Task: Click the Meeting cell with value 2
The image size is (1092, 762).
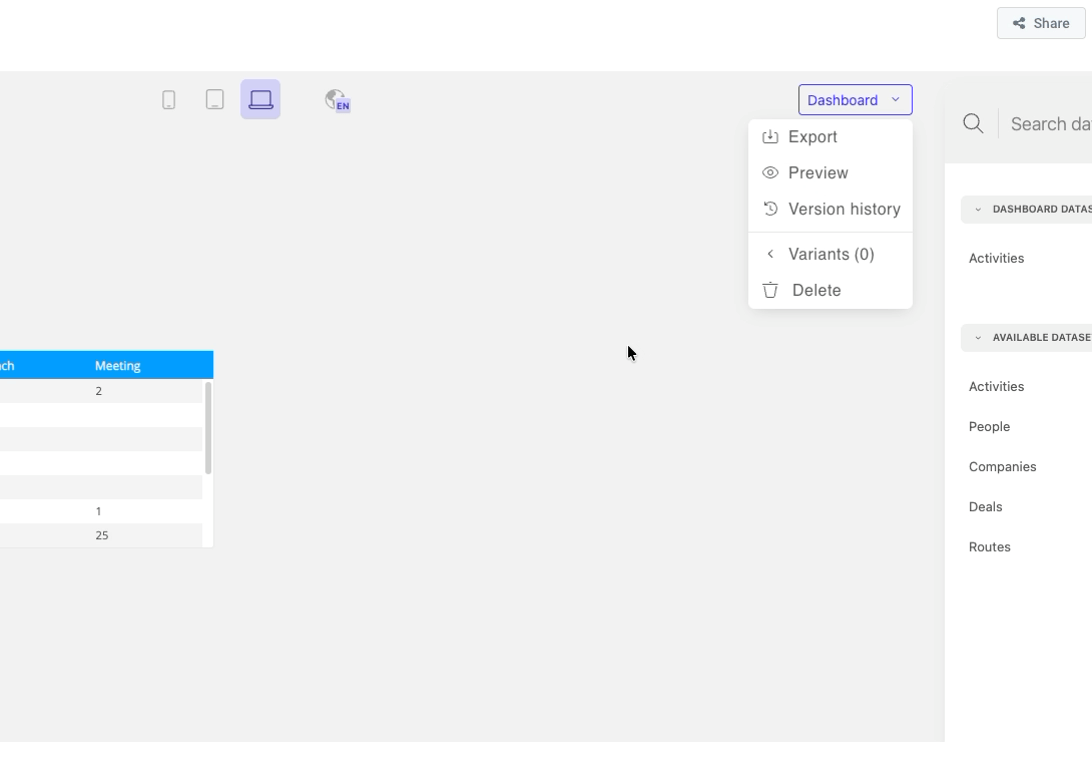Action: click(98, 391)
